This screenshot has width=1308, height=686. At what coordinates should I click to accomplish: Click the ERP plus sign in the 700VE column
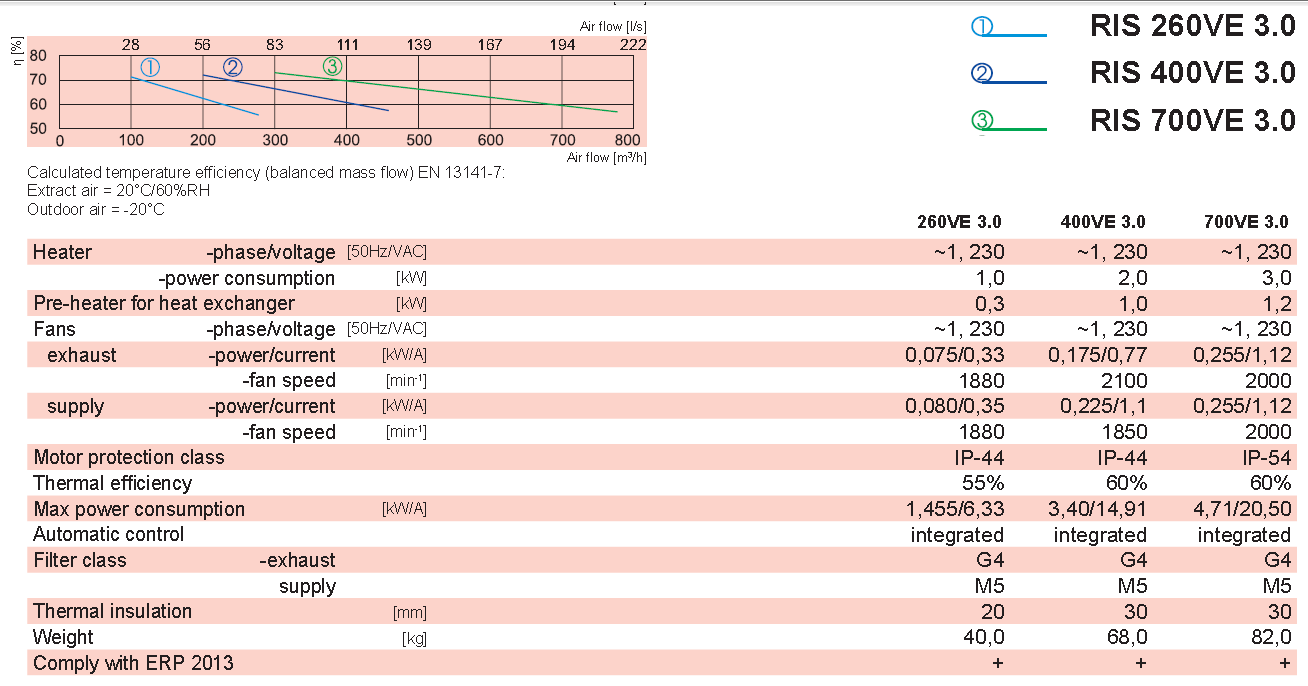[1285, 663]
